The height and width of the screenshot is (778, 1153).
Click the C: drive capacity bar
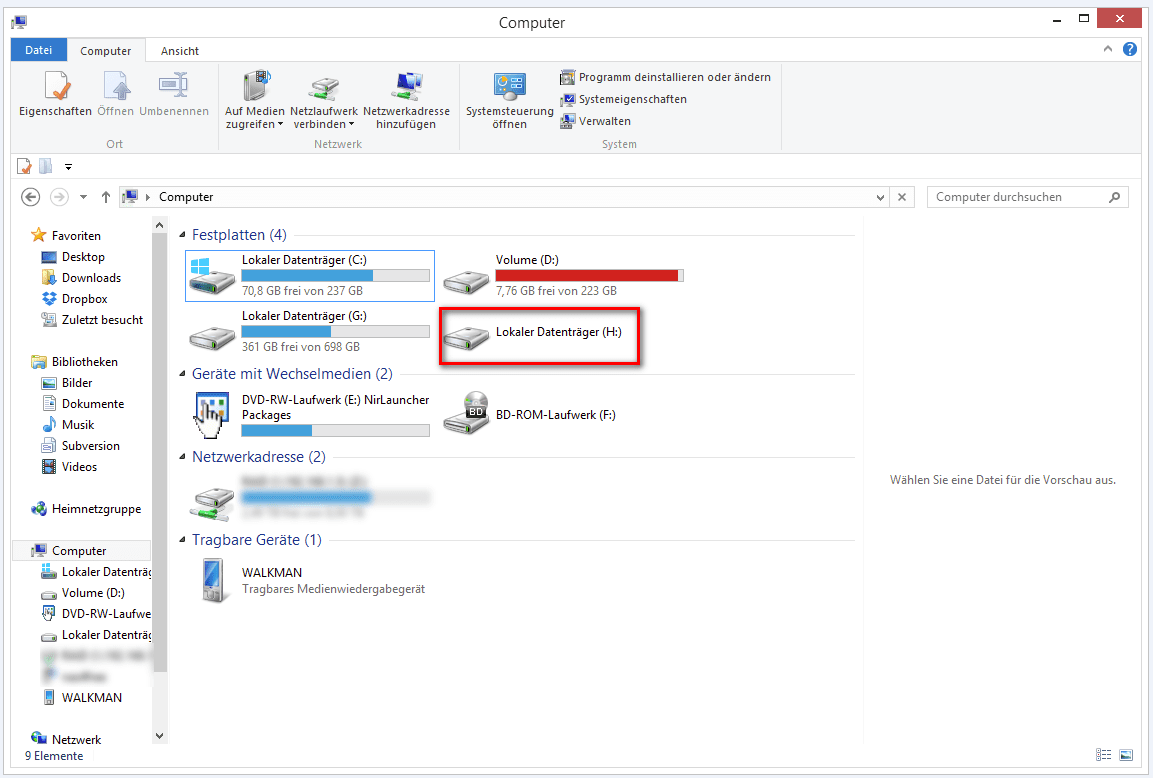tap(335, 276)
